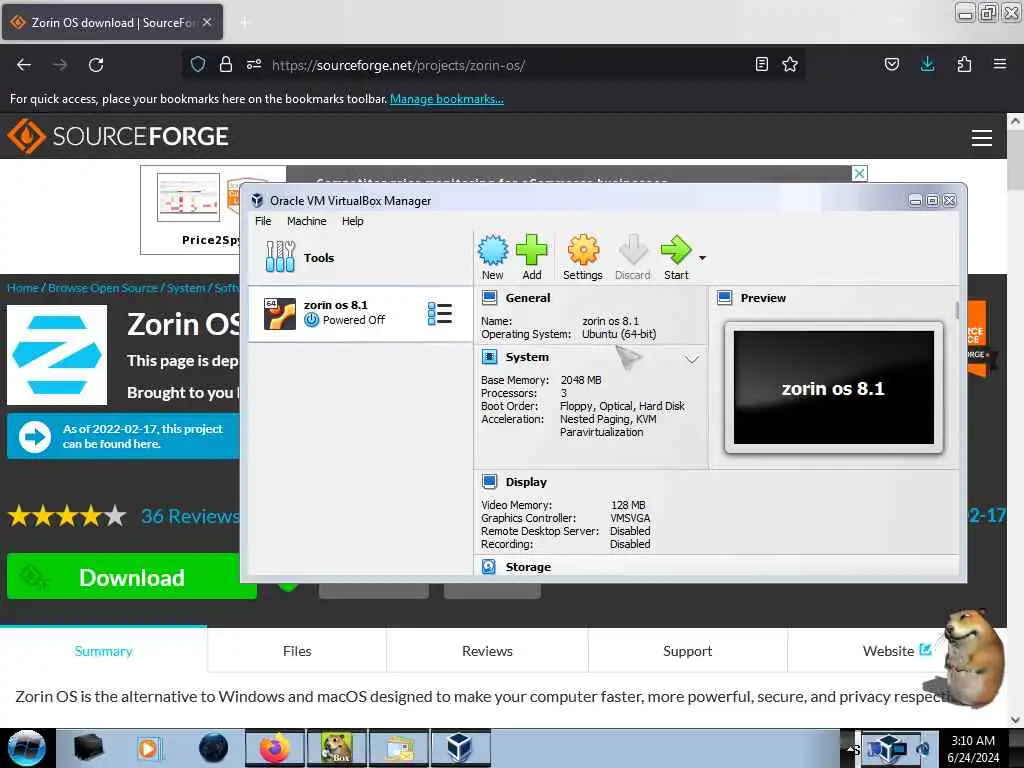Open the Firefox application hamburger menu
The height and width of the screenshot is (768, 1024).
click(x=1000, y=64)
